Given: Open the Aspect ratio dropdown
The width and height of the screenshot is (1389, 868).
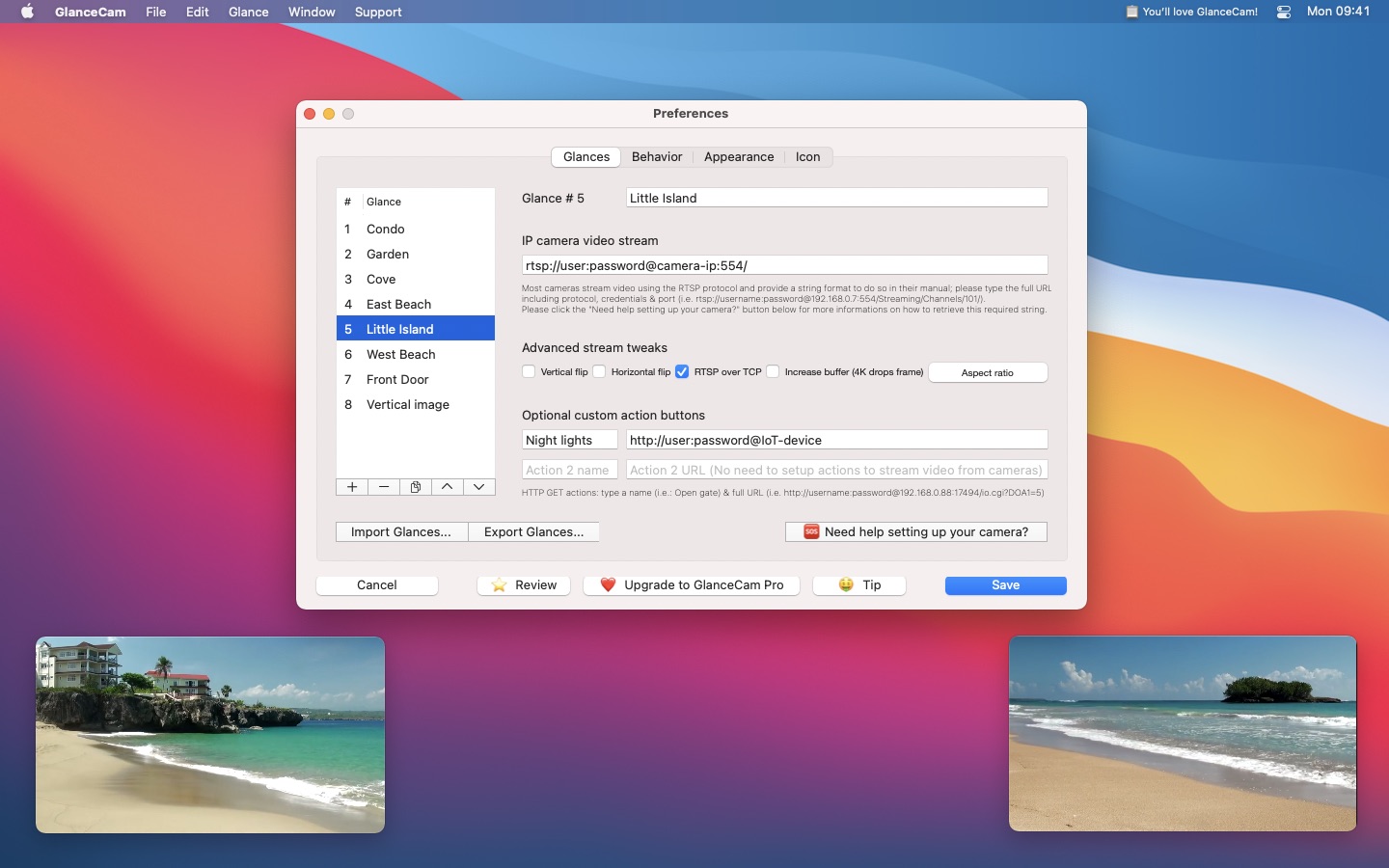Looking at the screenshot, I should [x=988, y=372].
